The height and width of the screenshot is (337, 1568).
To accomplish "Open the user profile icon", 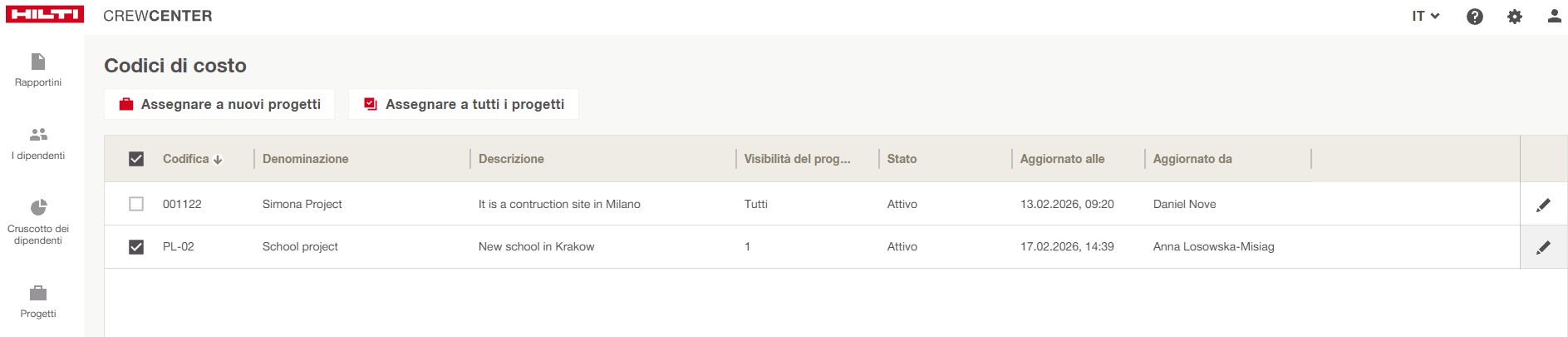I will tap(1554, 16).
